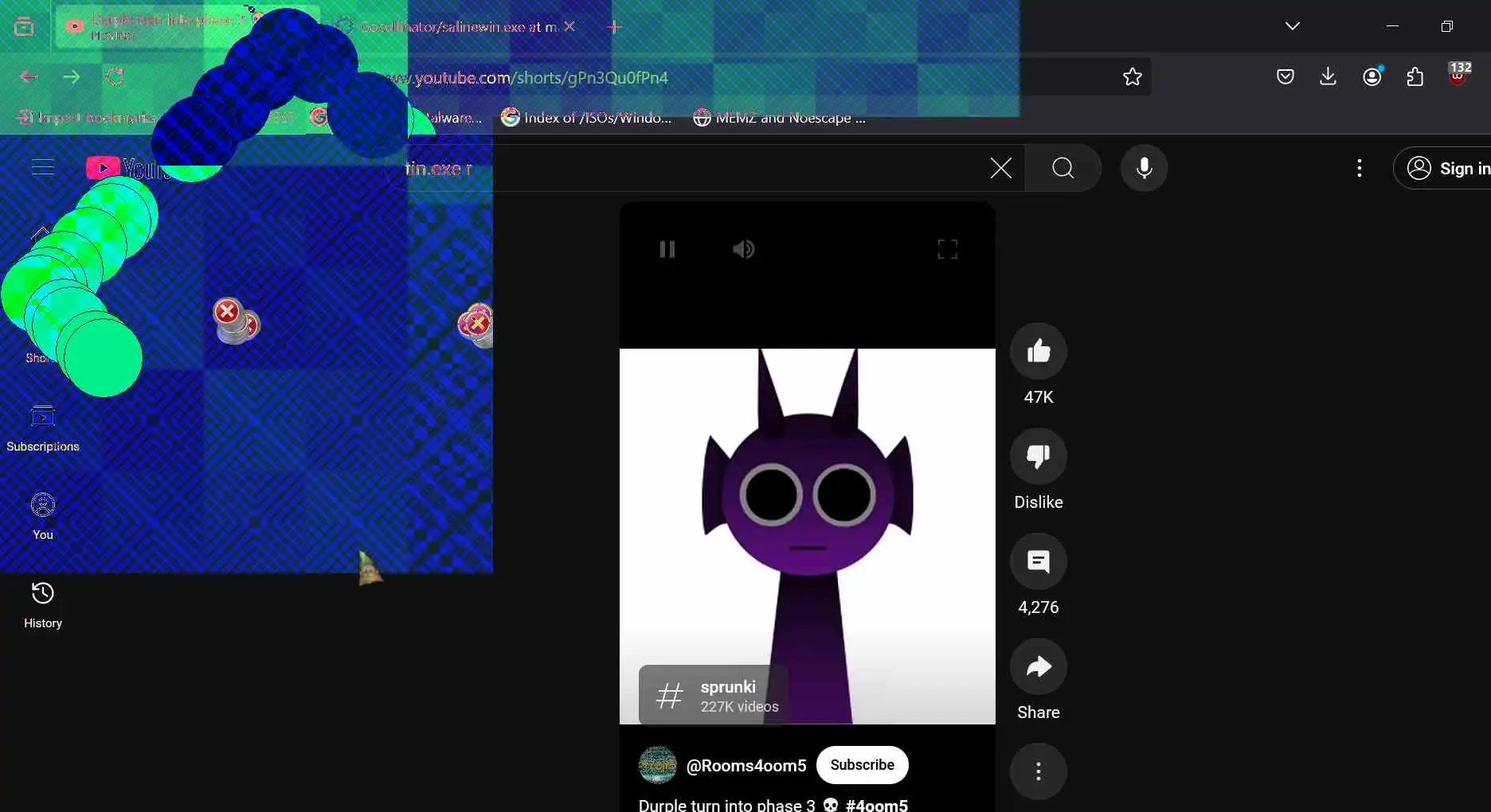
Task: Sign in to YouTube
Action: coord(1442,168)
